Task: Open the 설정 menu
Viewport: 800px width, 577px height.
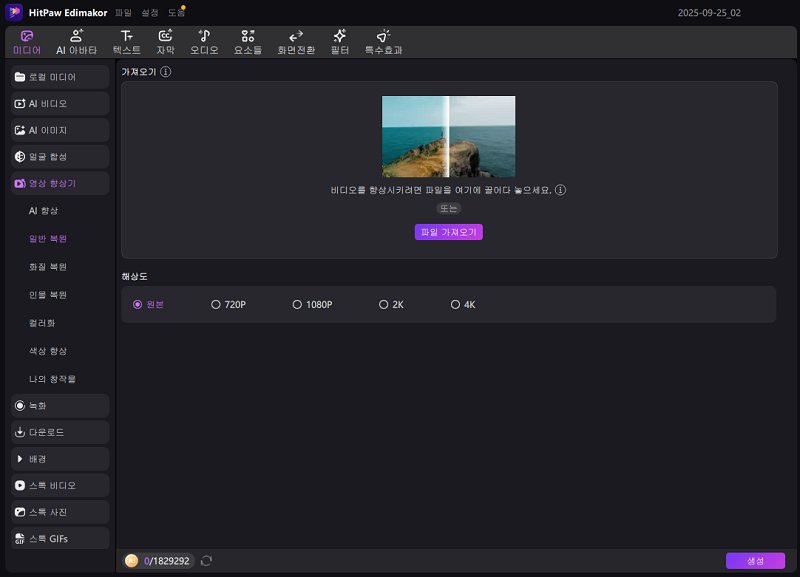Action: pos(150,12)
